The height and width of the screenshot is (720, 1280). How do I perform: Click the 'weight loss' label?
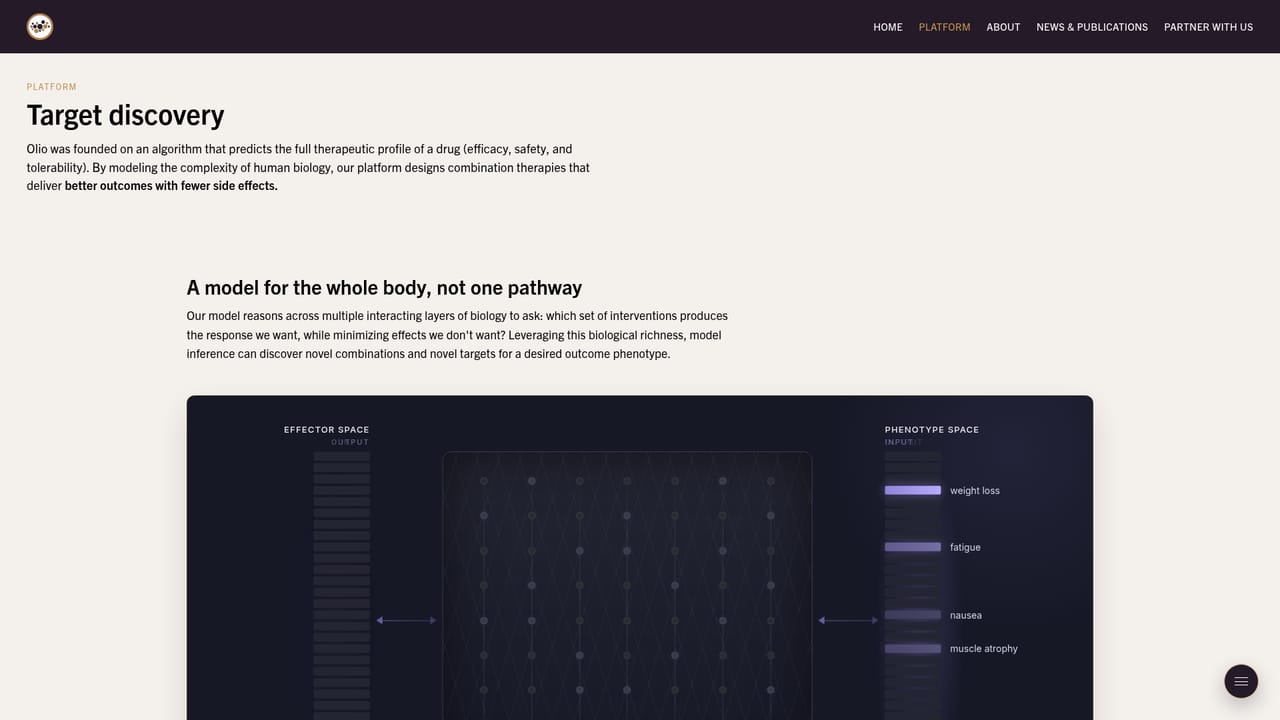pos(975,491)
